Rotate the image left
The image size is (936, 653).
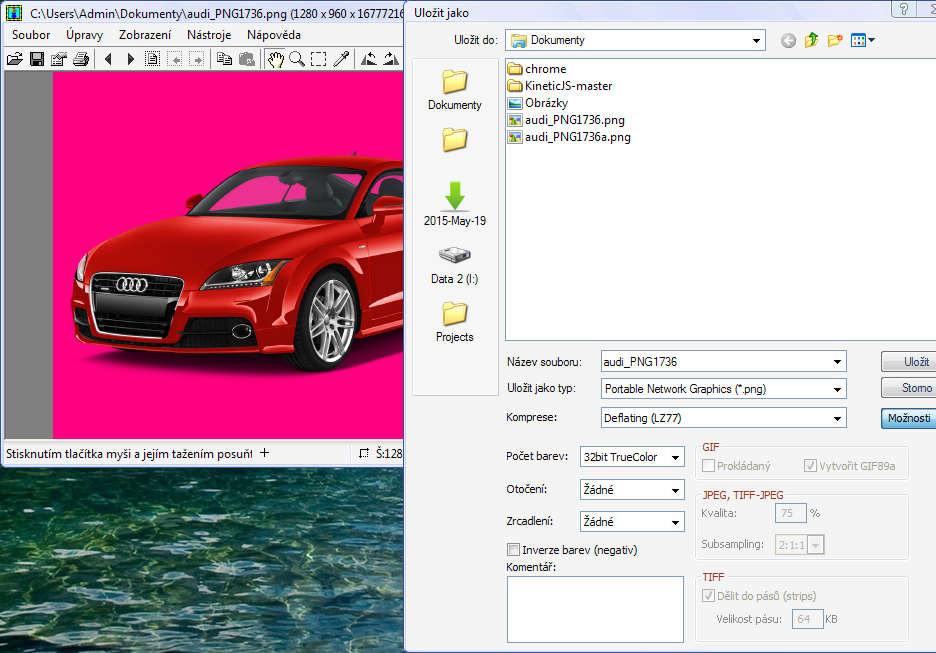[369, 58]
